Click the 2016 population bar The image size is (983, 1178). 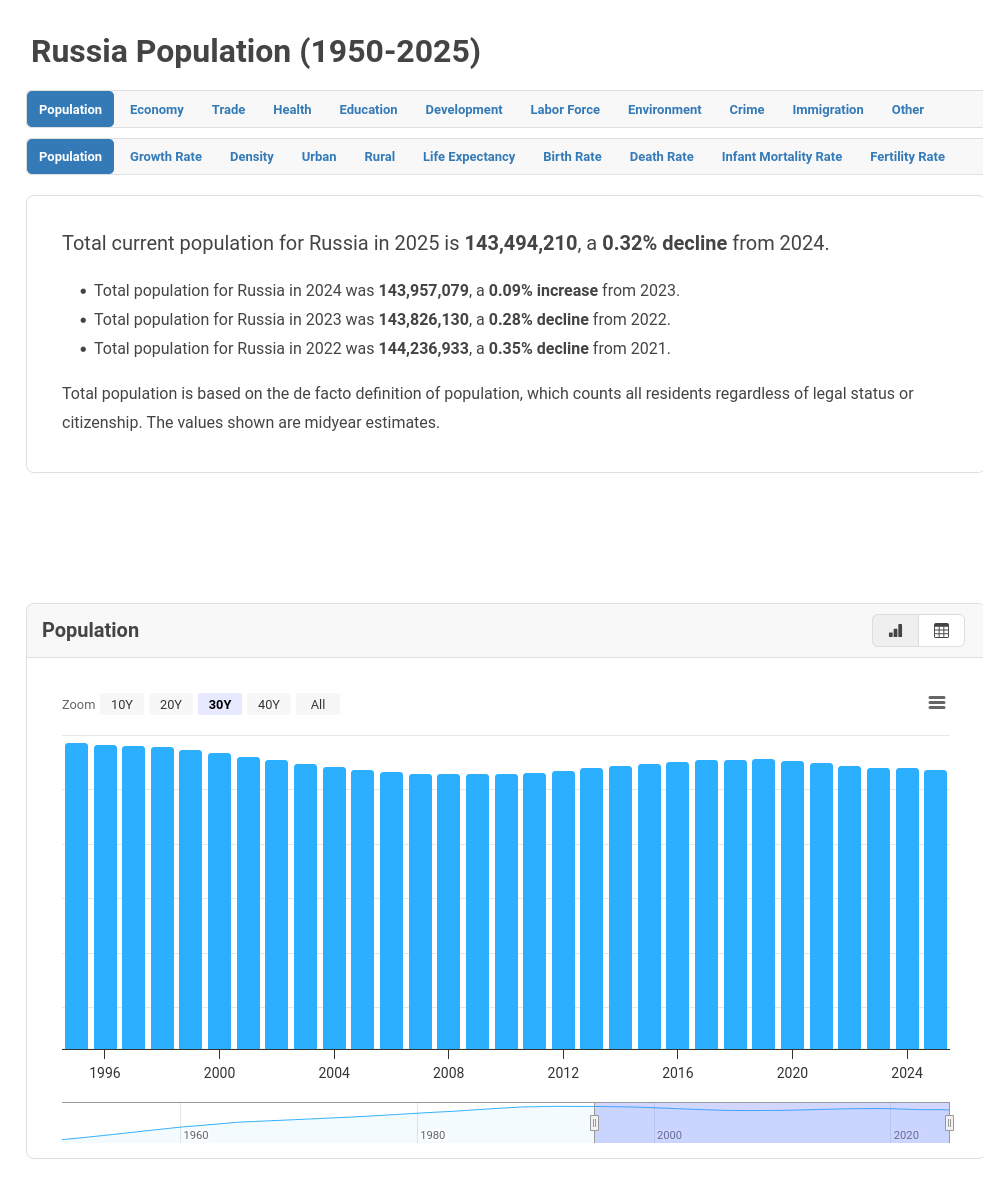677,905
